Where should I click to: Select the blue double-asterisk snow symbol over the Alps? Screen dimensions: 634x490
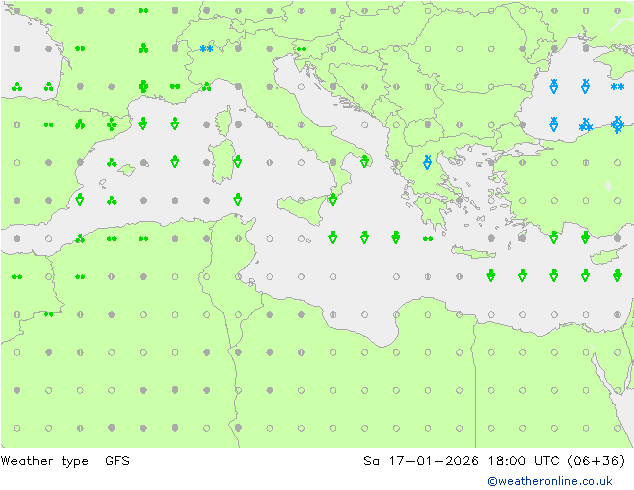tap(206, 49)
